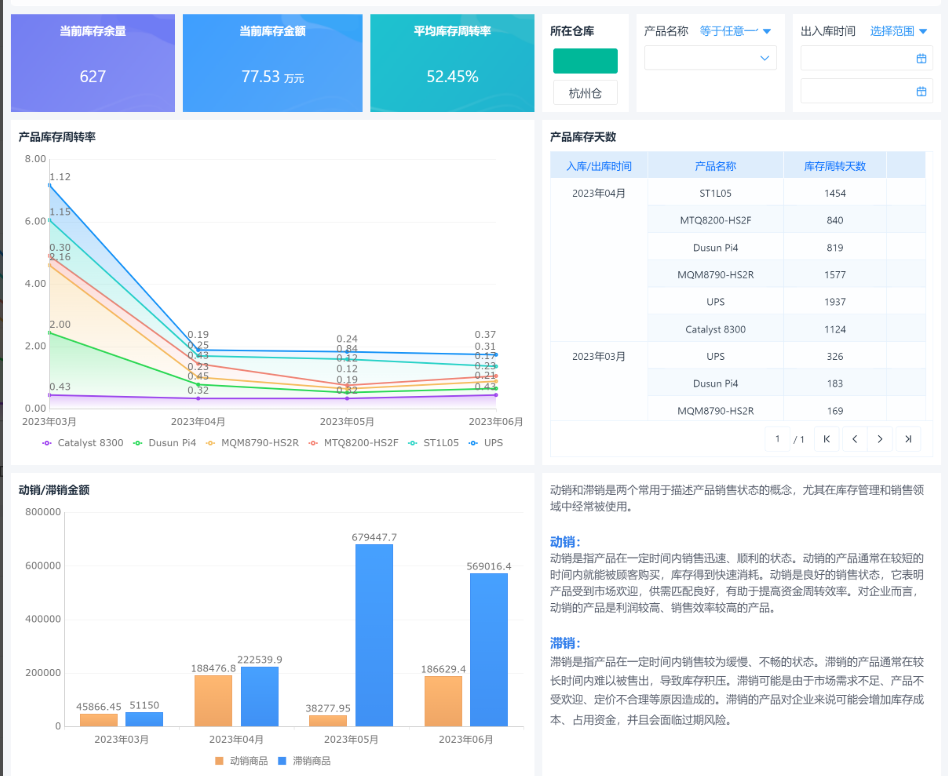Image resolution: width=948 pixels, height=776 pixels.
Task: Click the 滞销: heading text
Action: point(565,642)
